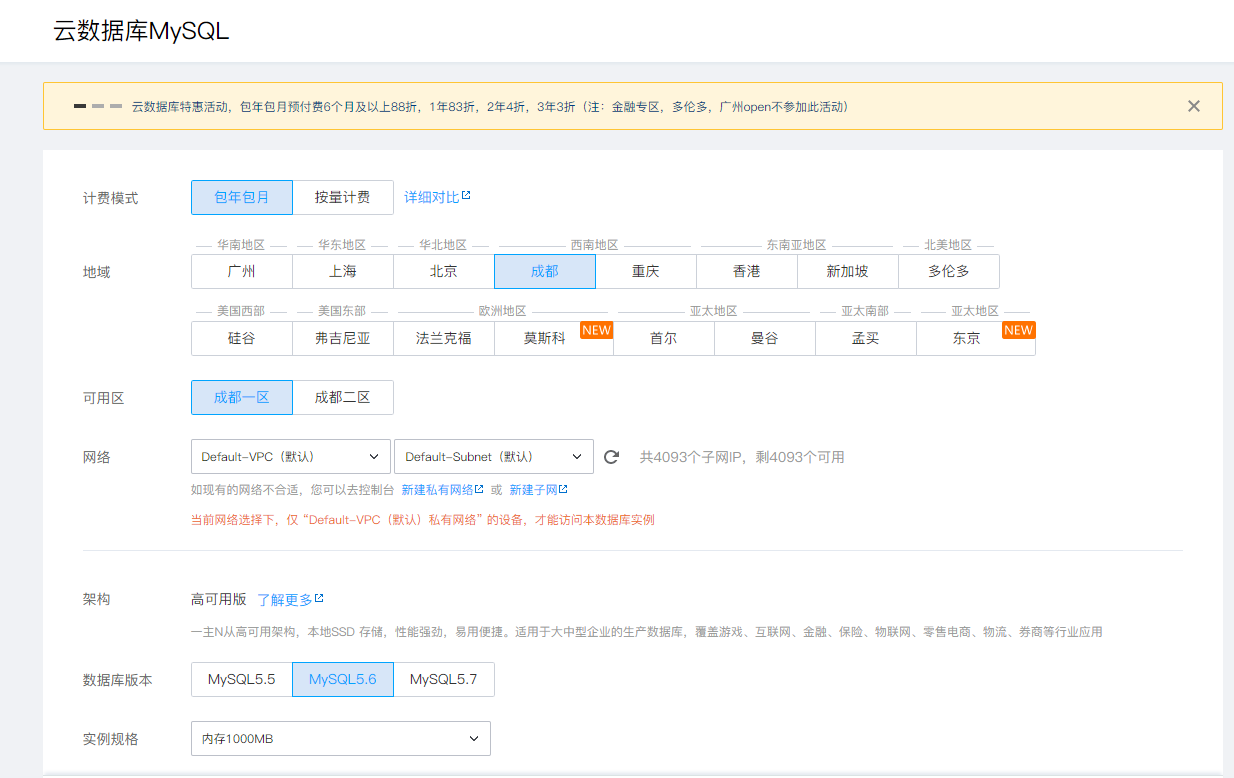Choose 广州 region
Screen dimensions: 1234x778
click(x=242, y=271)
